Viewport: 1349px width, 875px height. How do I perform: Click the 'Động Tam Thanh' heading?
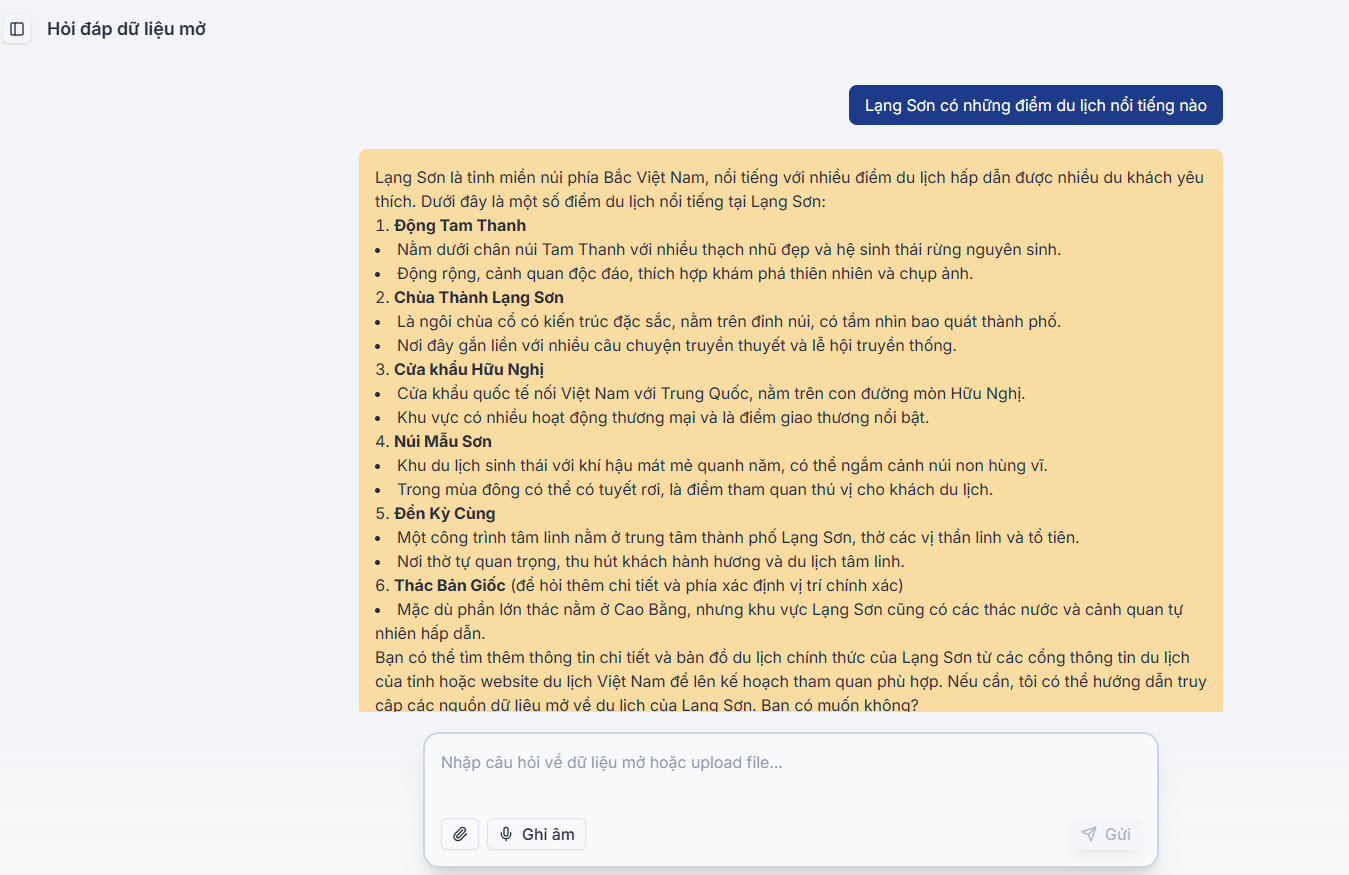pyautogui.click(x=459, y=226)
